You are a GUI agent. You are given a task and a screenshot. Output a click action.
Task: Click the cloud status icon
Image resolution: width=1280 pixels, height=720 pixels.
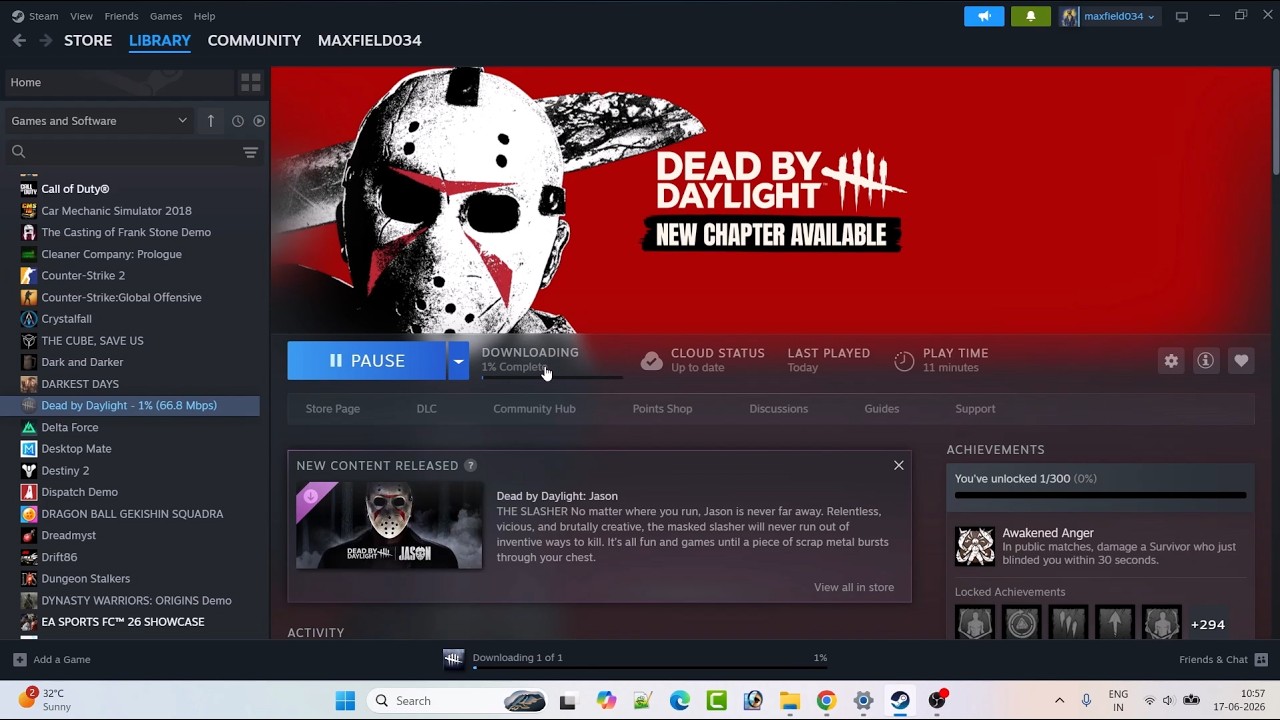651,361
